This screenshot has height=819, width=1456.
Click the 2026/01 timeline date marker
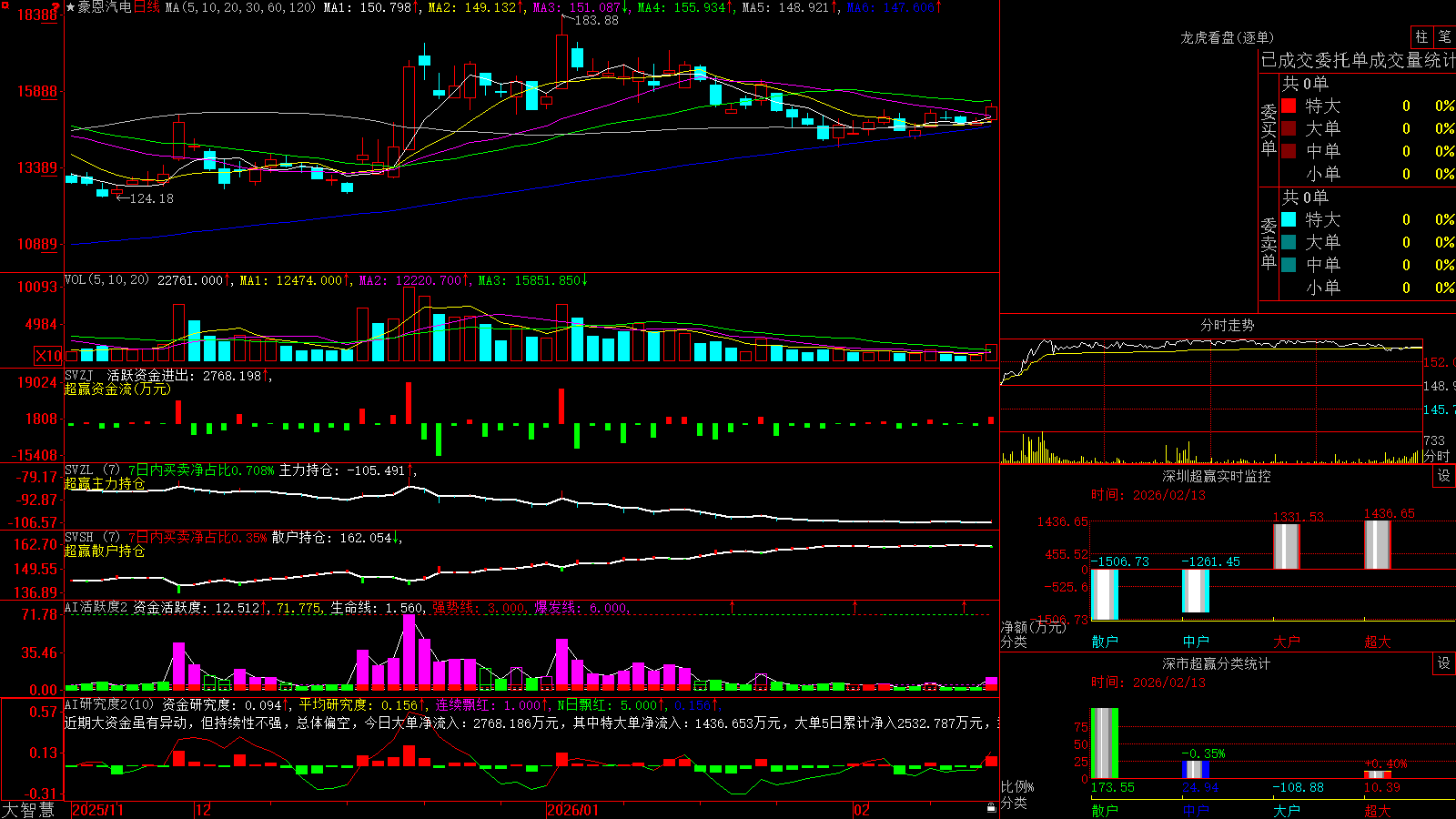click(x=572, y=810)
